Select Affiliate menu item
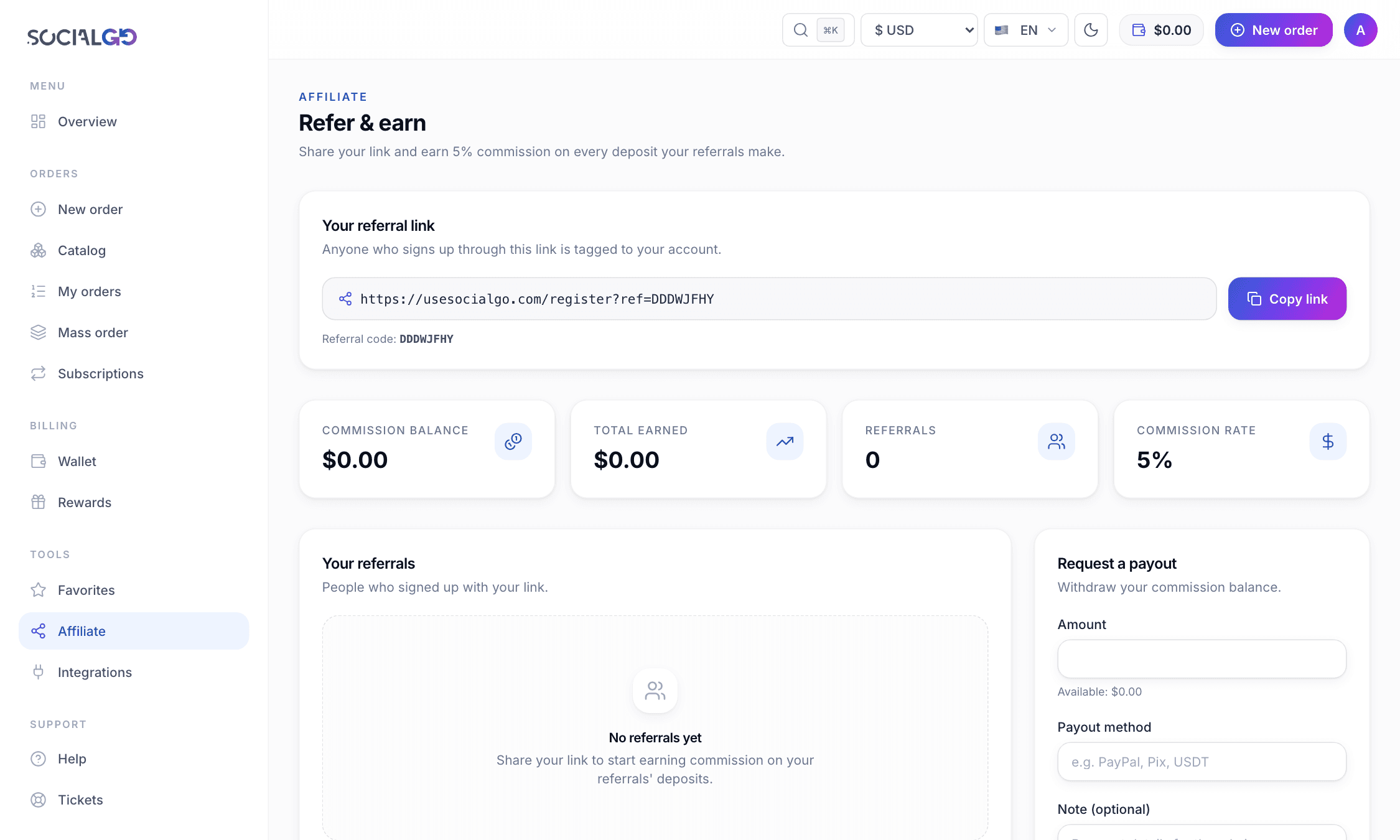Image resolution: width=1400 pixels, height=840 pixels. pyautogui.click(x=134, y=631)
